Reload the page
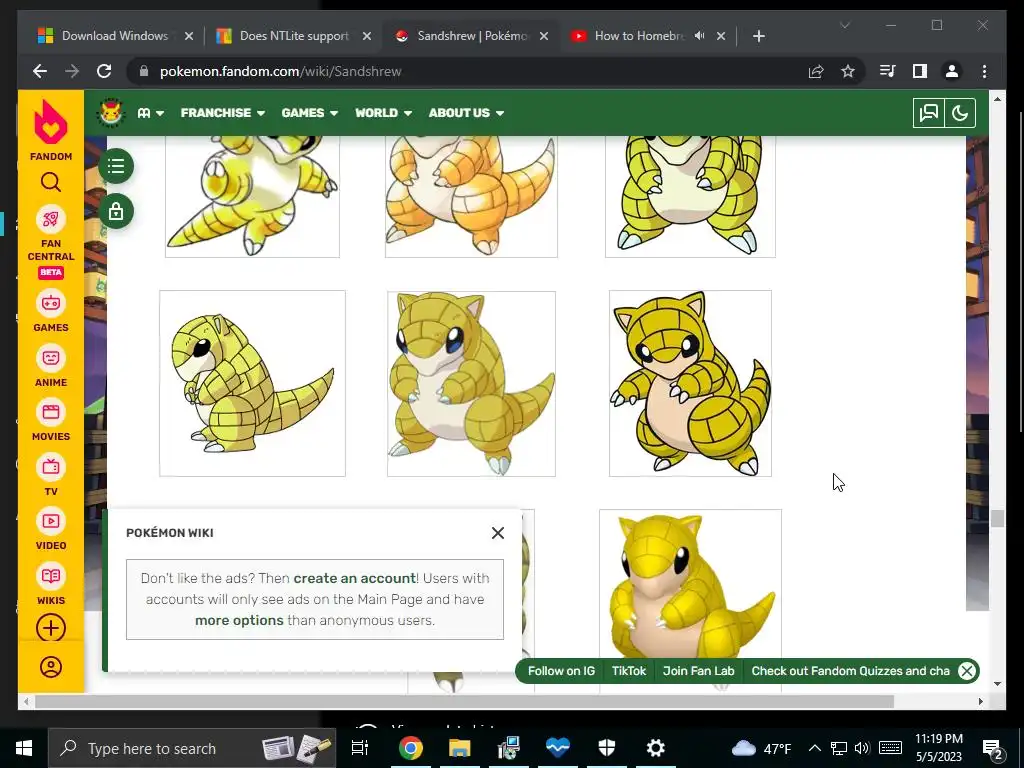The image size is (1024, 768). click(104, 71)
